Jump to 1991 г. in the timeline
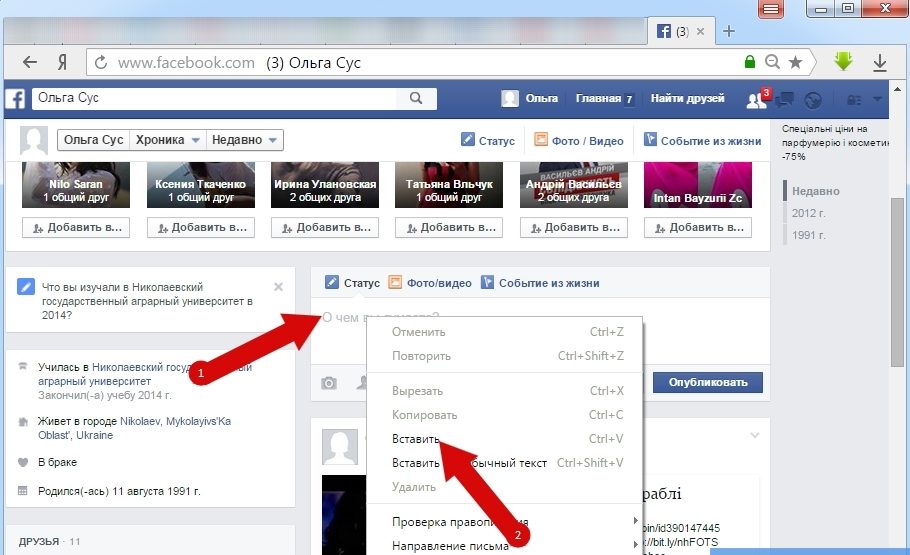Image resolution: width=910 pixels, height=555 pixels. (x=808, y=235)
